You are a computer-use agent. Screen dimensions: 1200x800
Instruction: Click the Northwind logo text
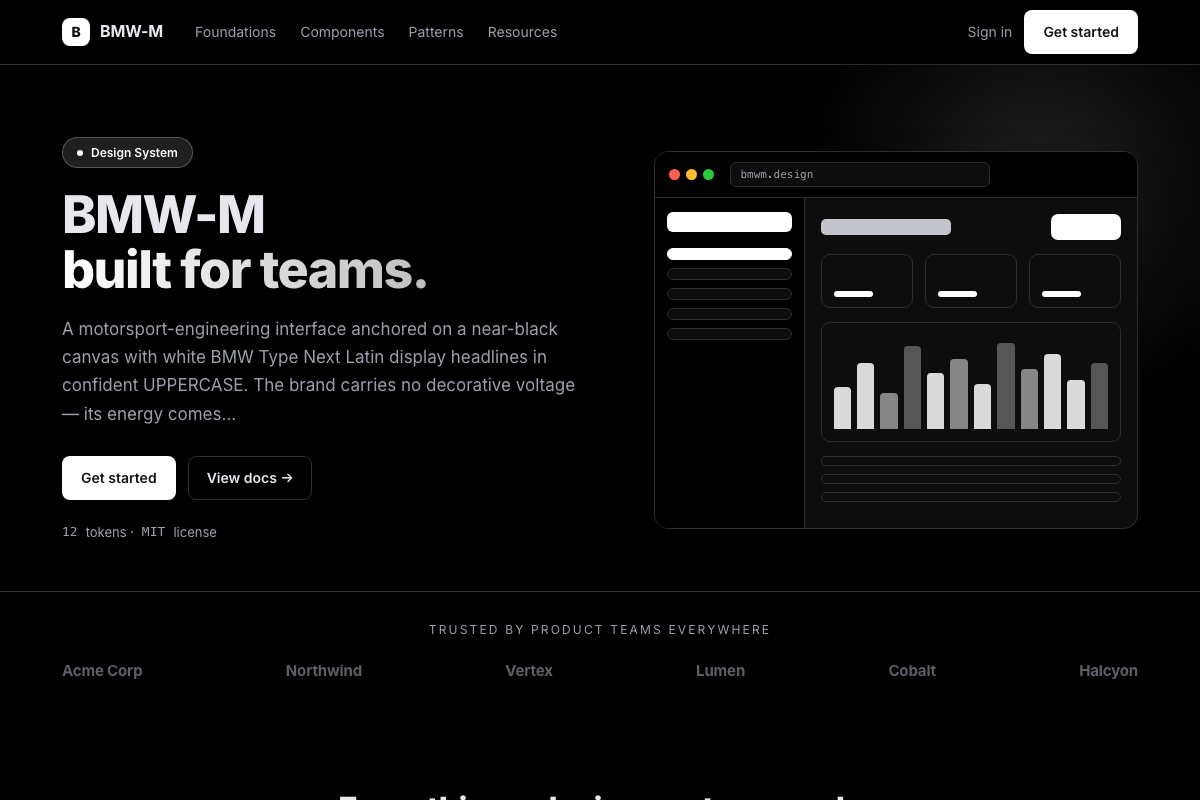[x=324, y=671]
